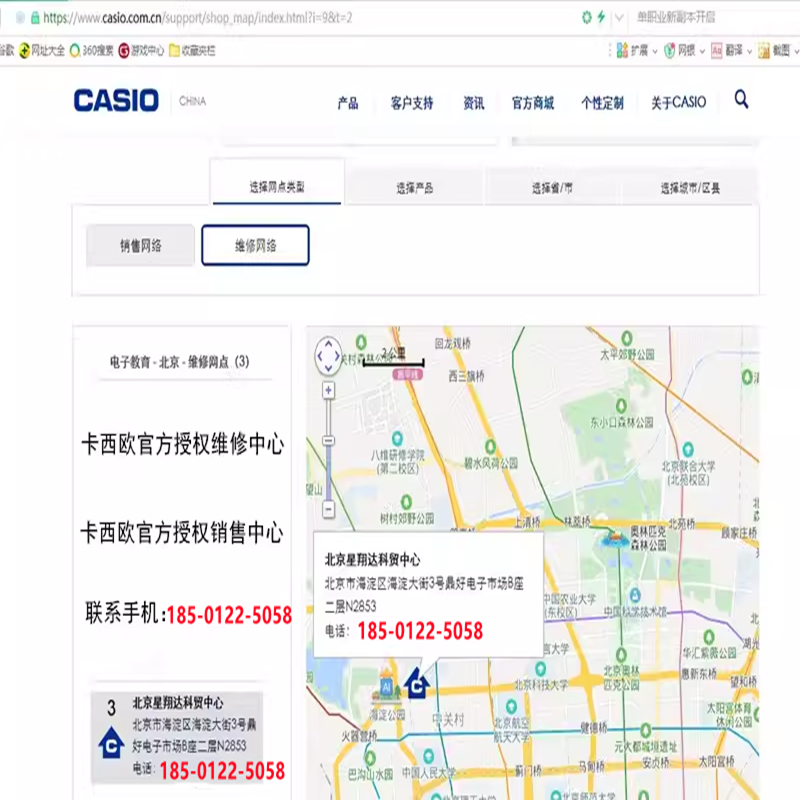Click the lightning bolt icon in address bar
The image size is (800, 800).
click(602, 17)
